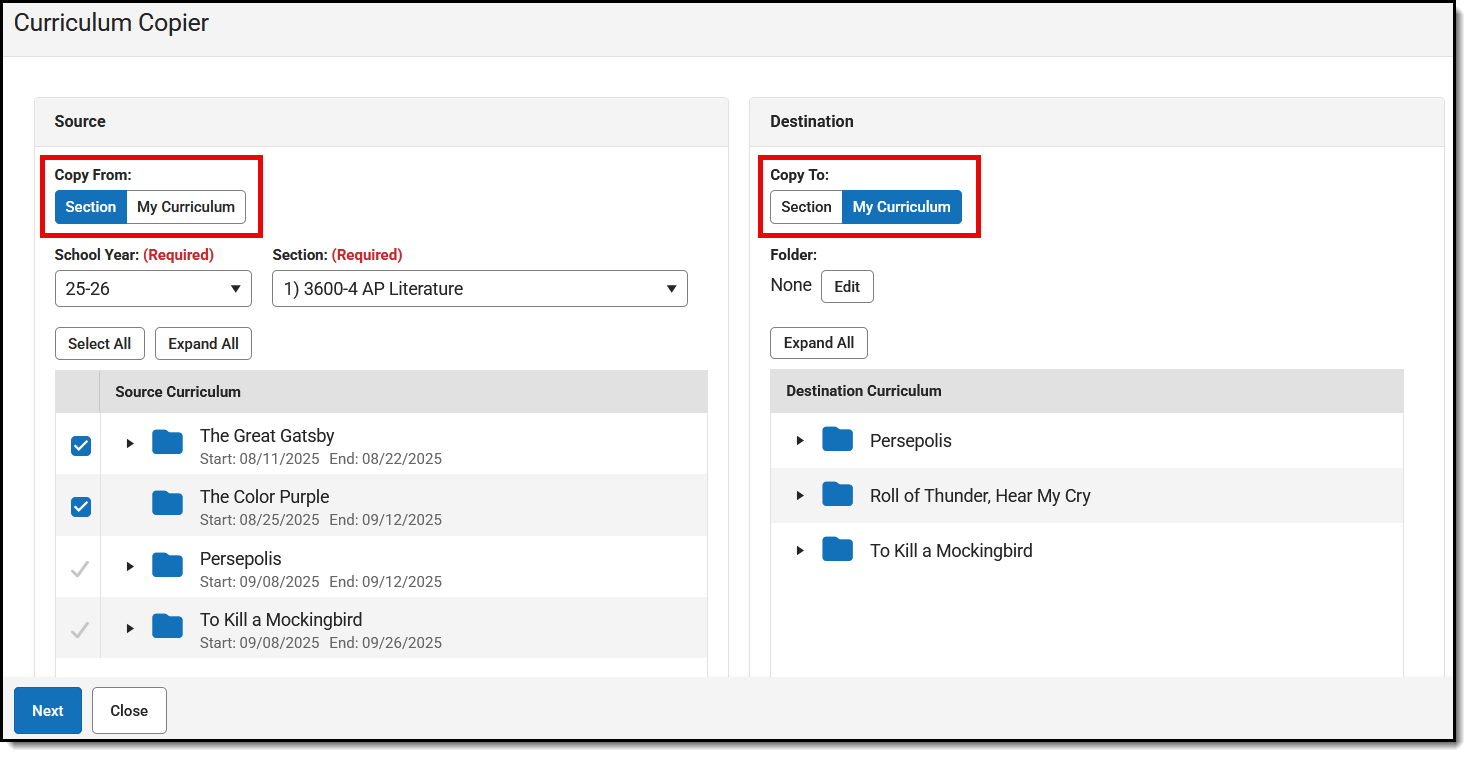Switch Copy To to Section
The image size is (1471, 757).
[x=806, y=207]
